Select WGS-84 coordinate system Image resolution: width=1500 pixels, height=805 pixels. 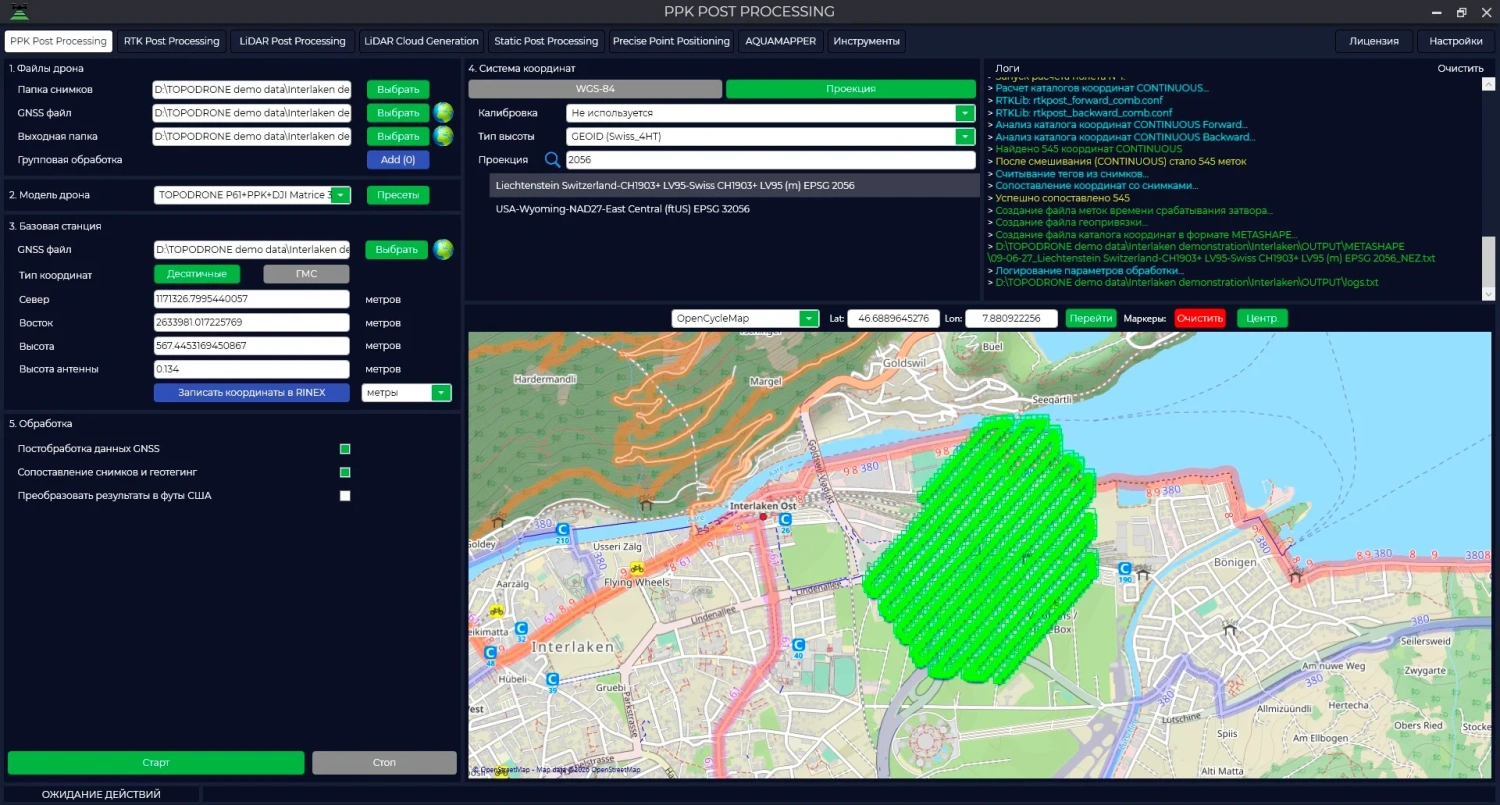[595, 89]
